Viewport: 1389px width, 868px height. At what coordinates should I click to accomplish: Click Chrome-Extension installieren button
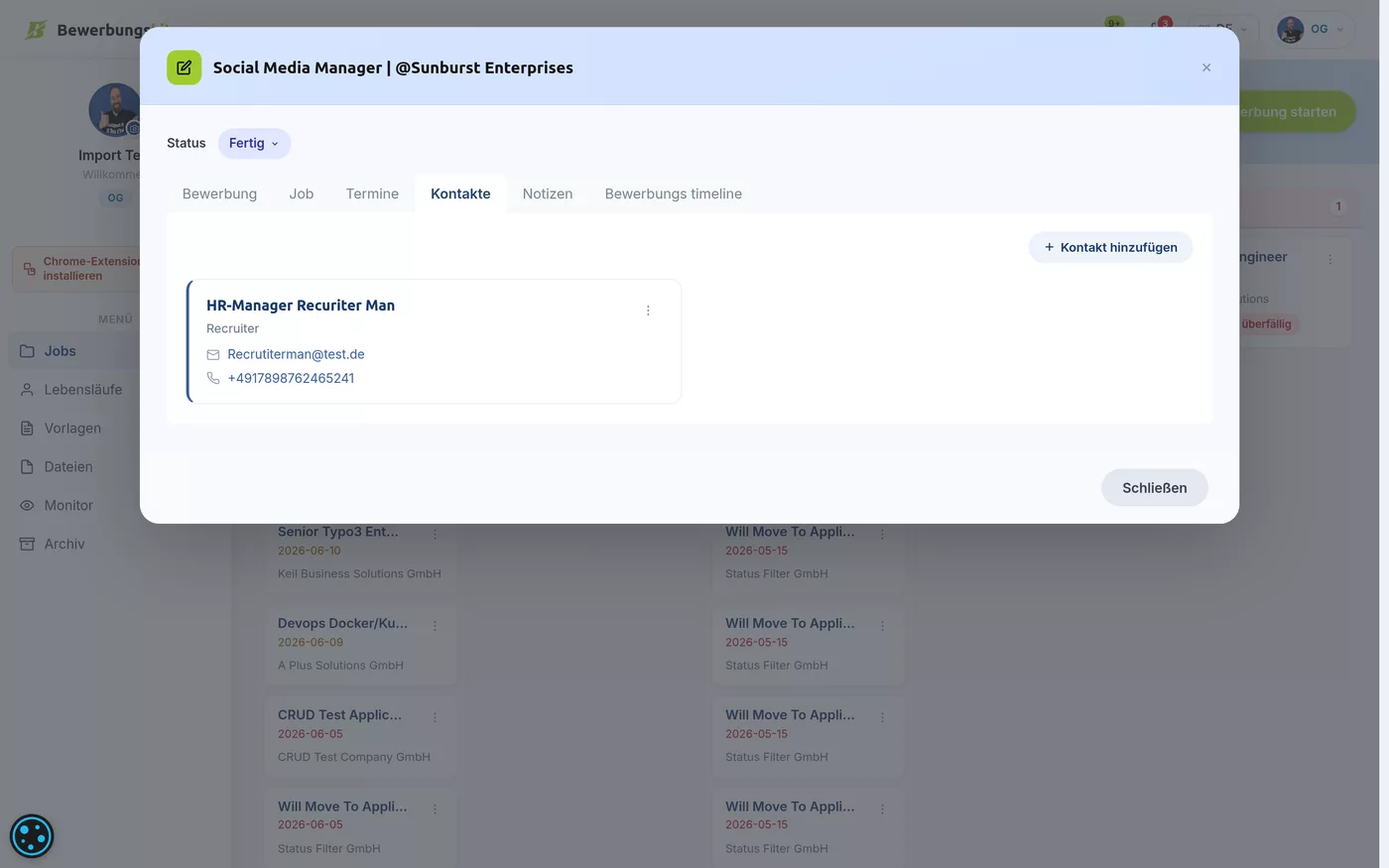point(77,269)
